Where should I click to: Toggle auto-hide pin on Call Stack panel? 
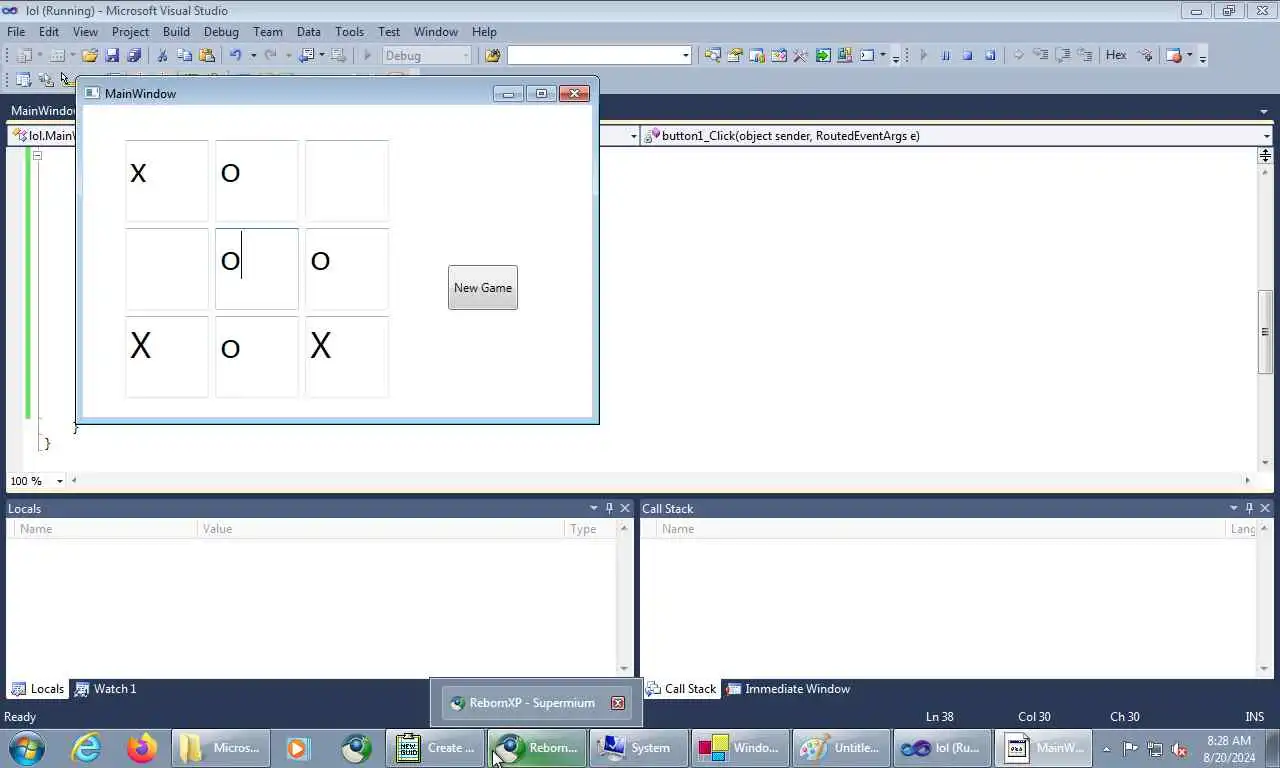tap(1249, 508)
